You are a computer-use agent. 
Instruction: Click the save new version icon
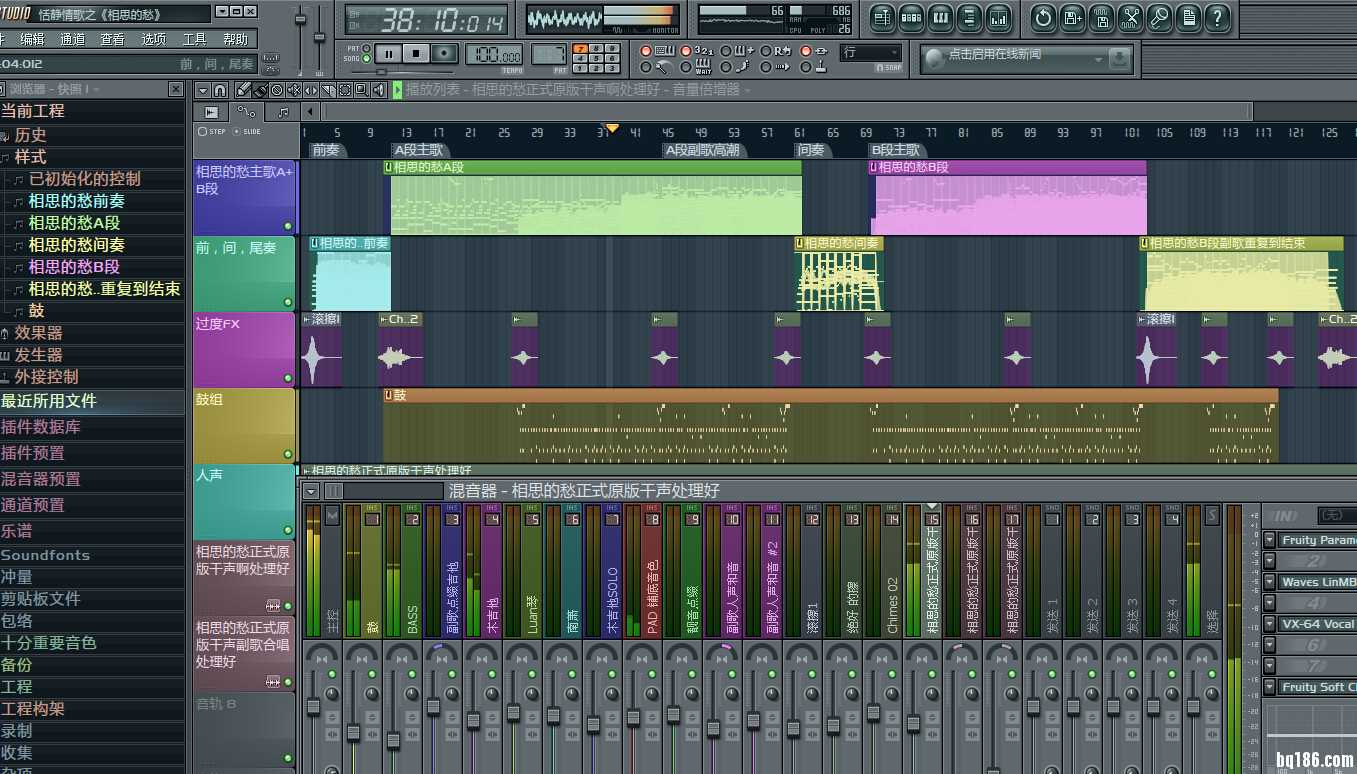[x=1072, y=17]
